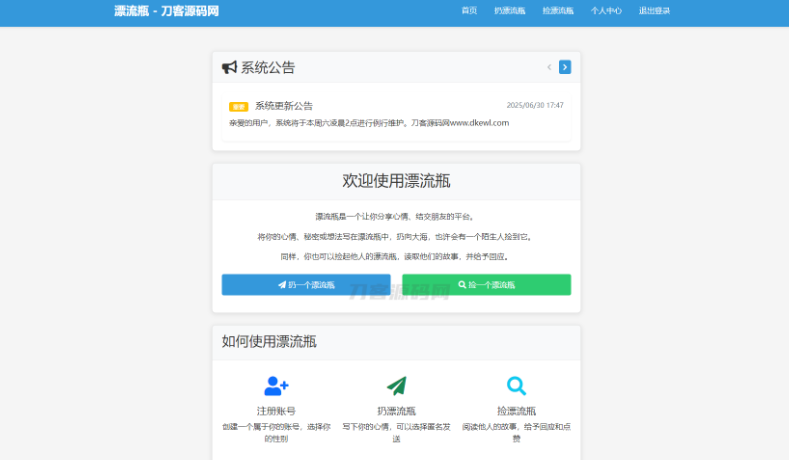Image resolution: width=789 pixels, height=460 pixels.
Task: Click the 注册账号 step title
Action: click(276, 411)
